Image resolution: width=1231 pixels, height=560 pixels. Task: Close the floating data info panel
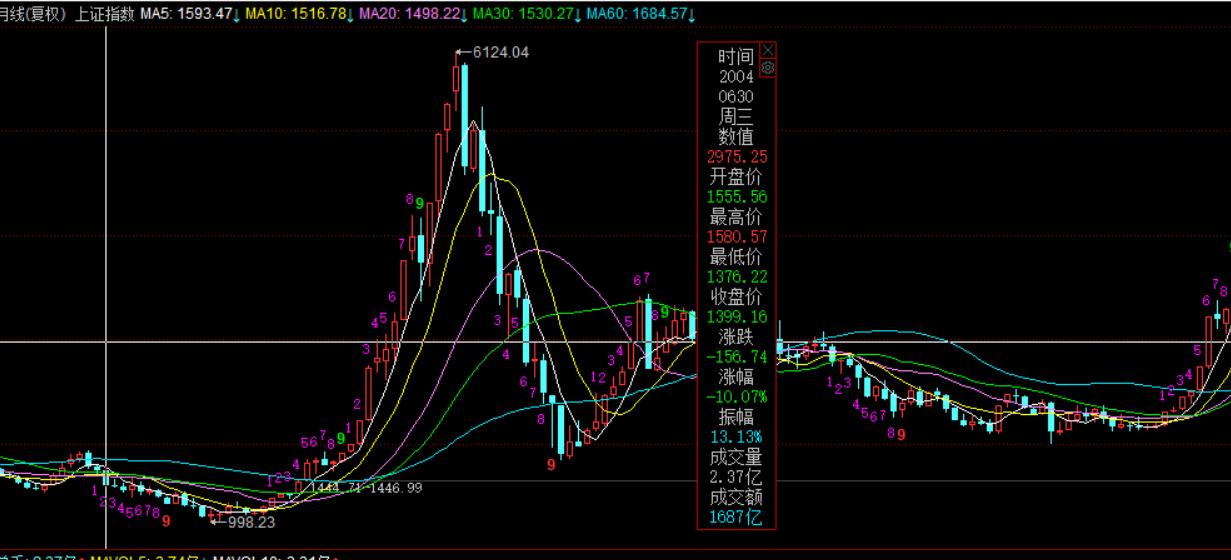tap(768, 50)
